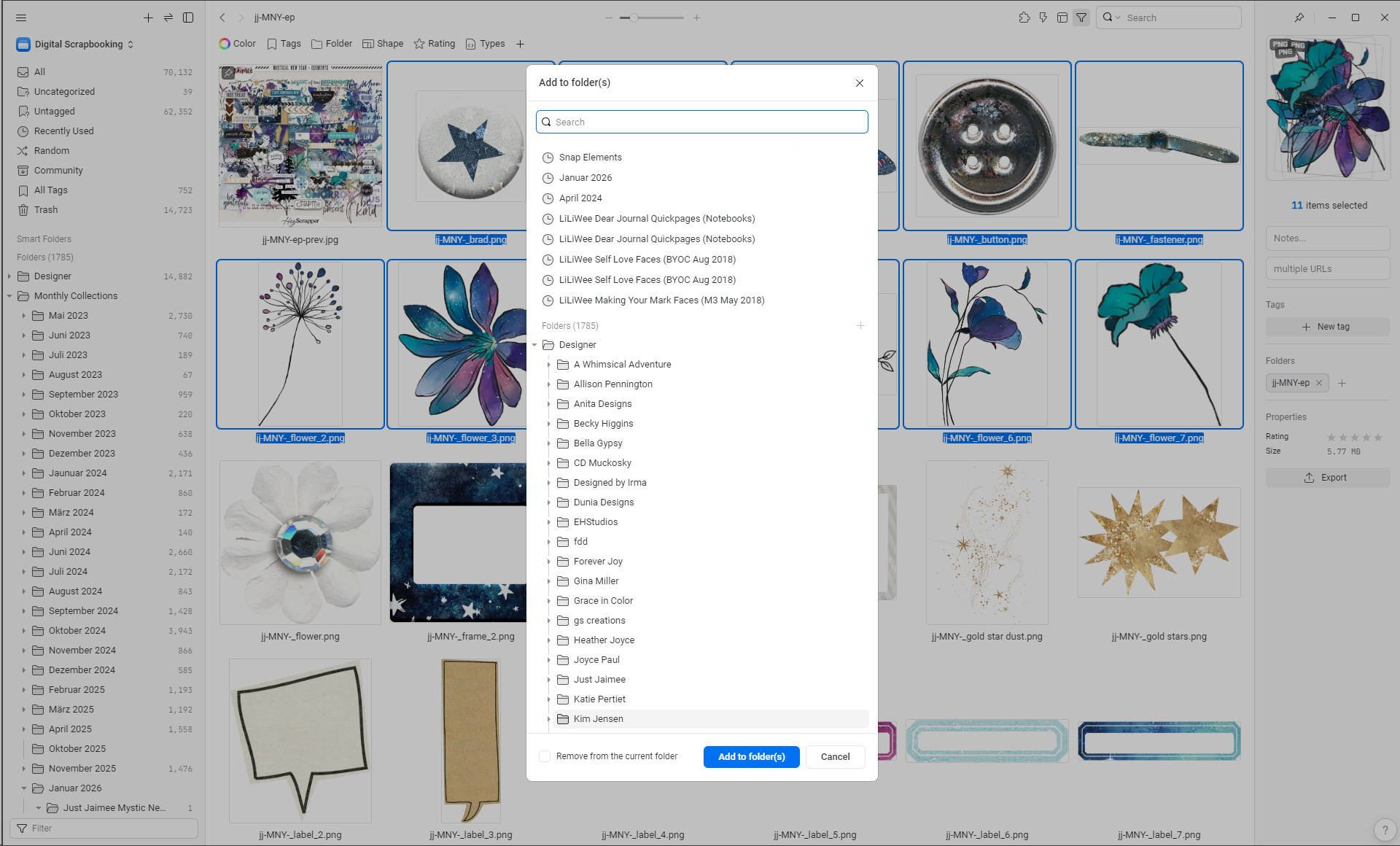Toggle the sidebar layout icon
Image resolution: width=1400 pixels, height=846 pixels.
(188, 18)
